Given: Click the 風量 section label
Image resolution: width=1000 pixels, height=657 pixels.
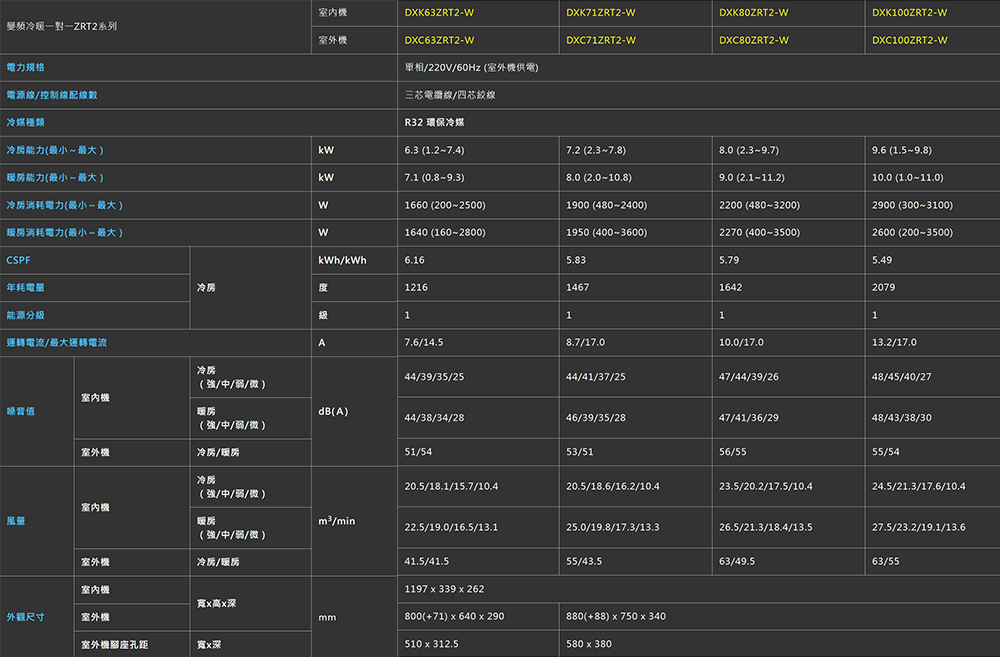Looking at the screenshot, I should click(x=16, y=521).
